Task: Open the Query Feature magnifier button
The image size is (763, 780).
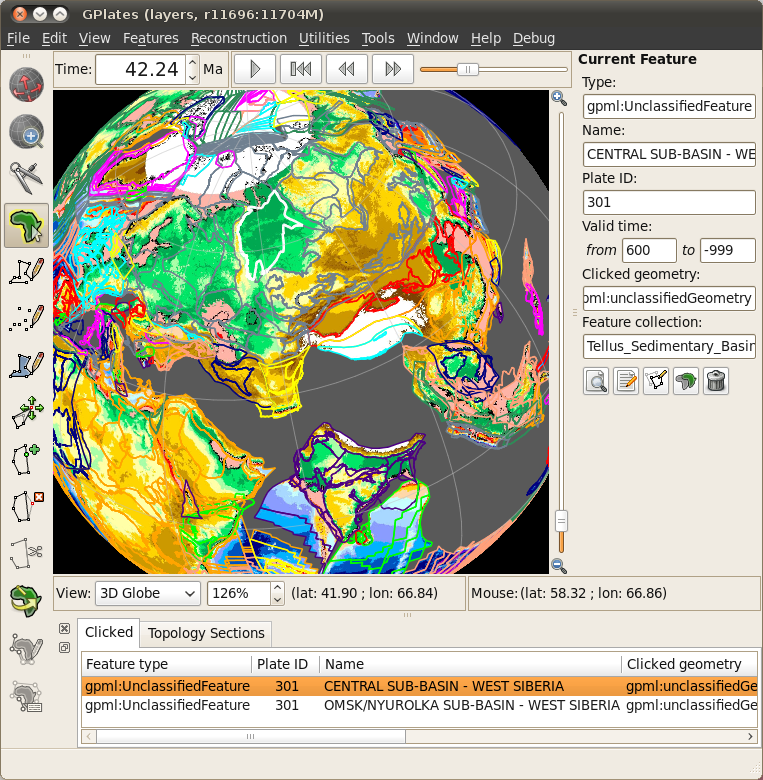Action: (x=596, y=381)
